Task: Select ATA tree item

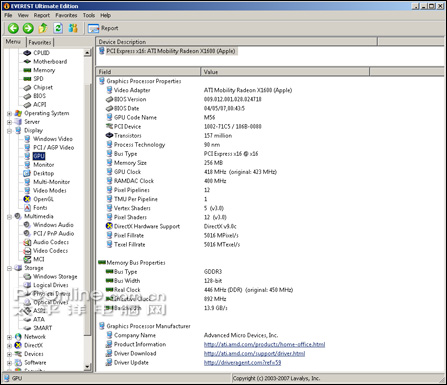Action: coord(39,319)
